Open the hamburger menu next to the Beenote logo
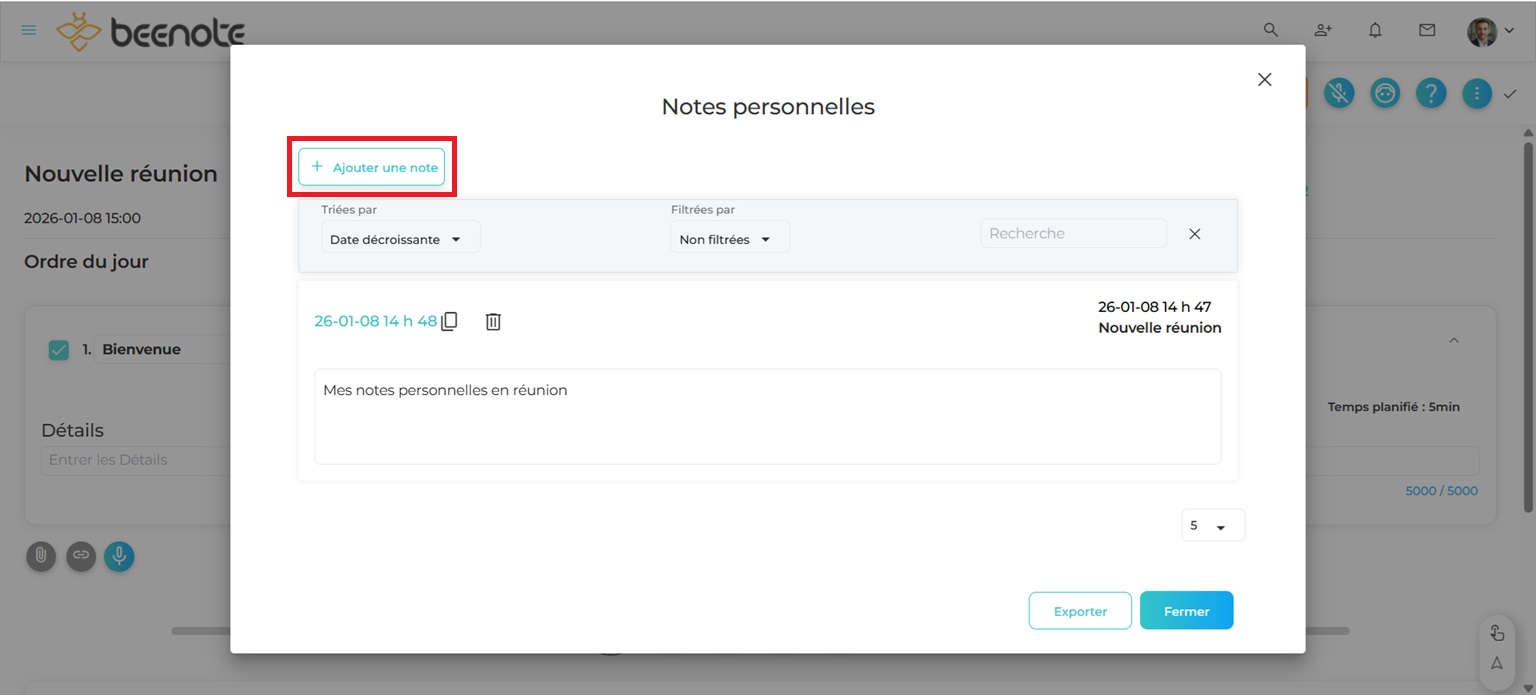Screen dimensions: 1536x695 (29, 30)
